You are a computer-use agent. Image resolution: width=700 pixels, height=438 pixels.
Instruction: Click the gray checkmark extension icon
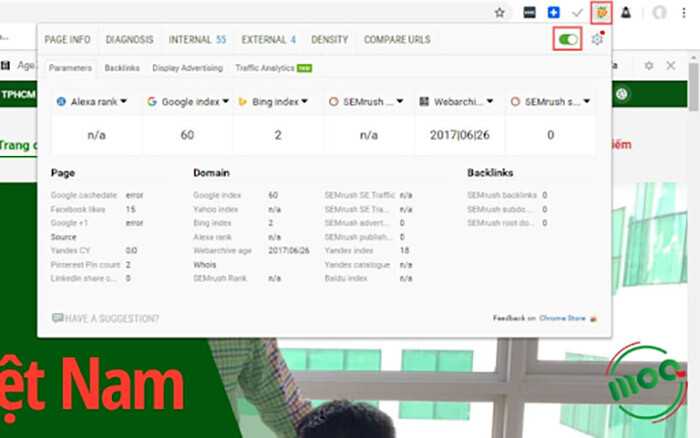[577, 13]
